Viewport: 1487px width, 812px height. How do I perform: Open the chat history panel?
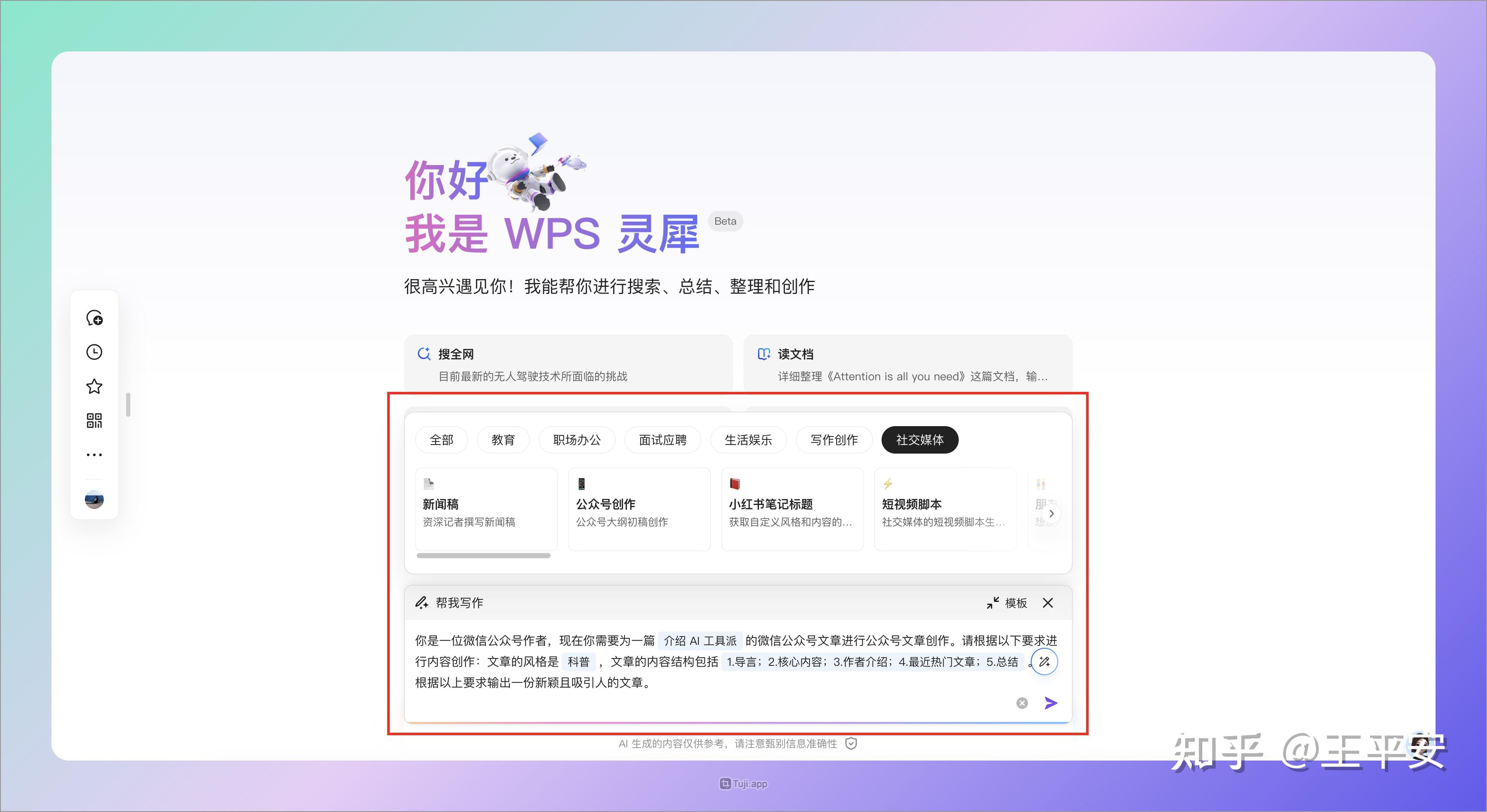pos(94,352)
